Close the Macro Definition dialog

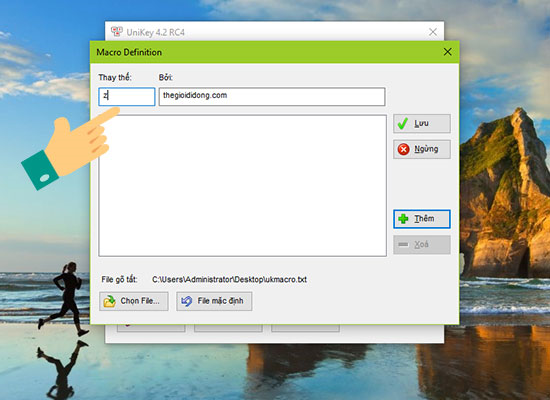447,52
